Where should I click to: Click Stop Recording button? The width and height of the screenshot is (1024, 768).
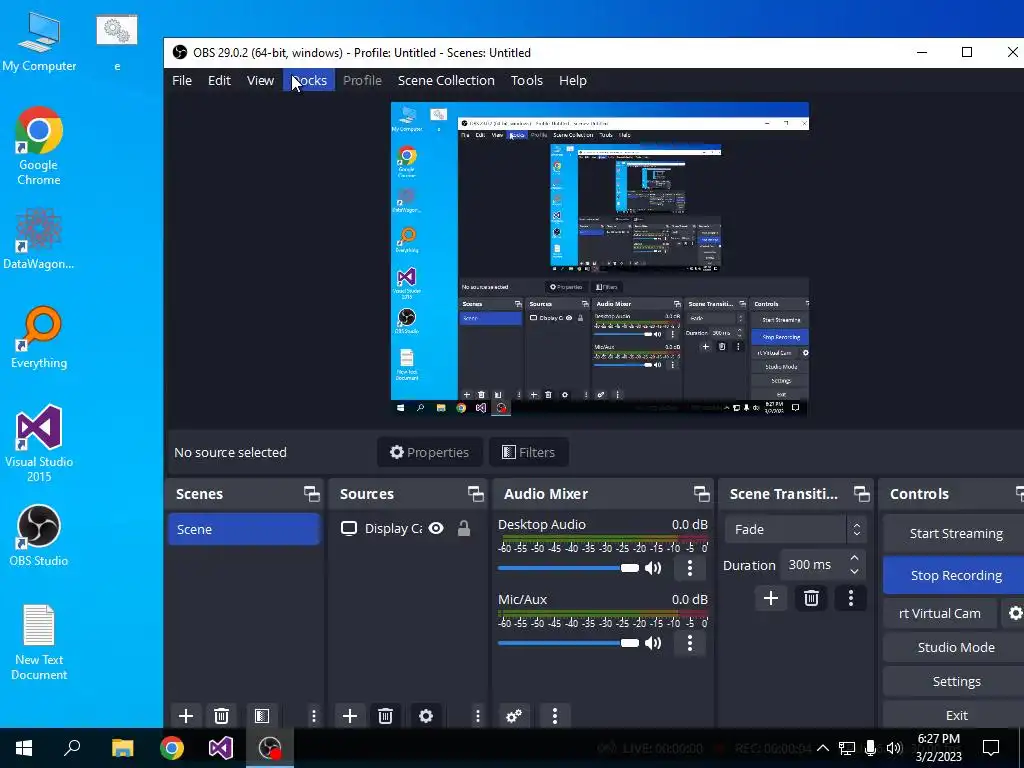point(956,575)
